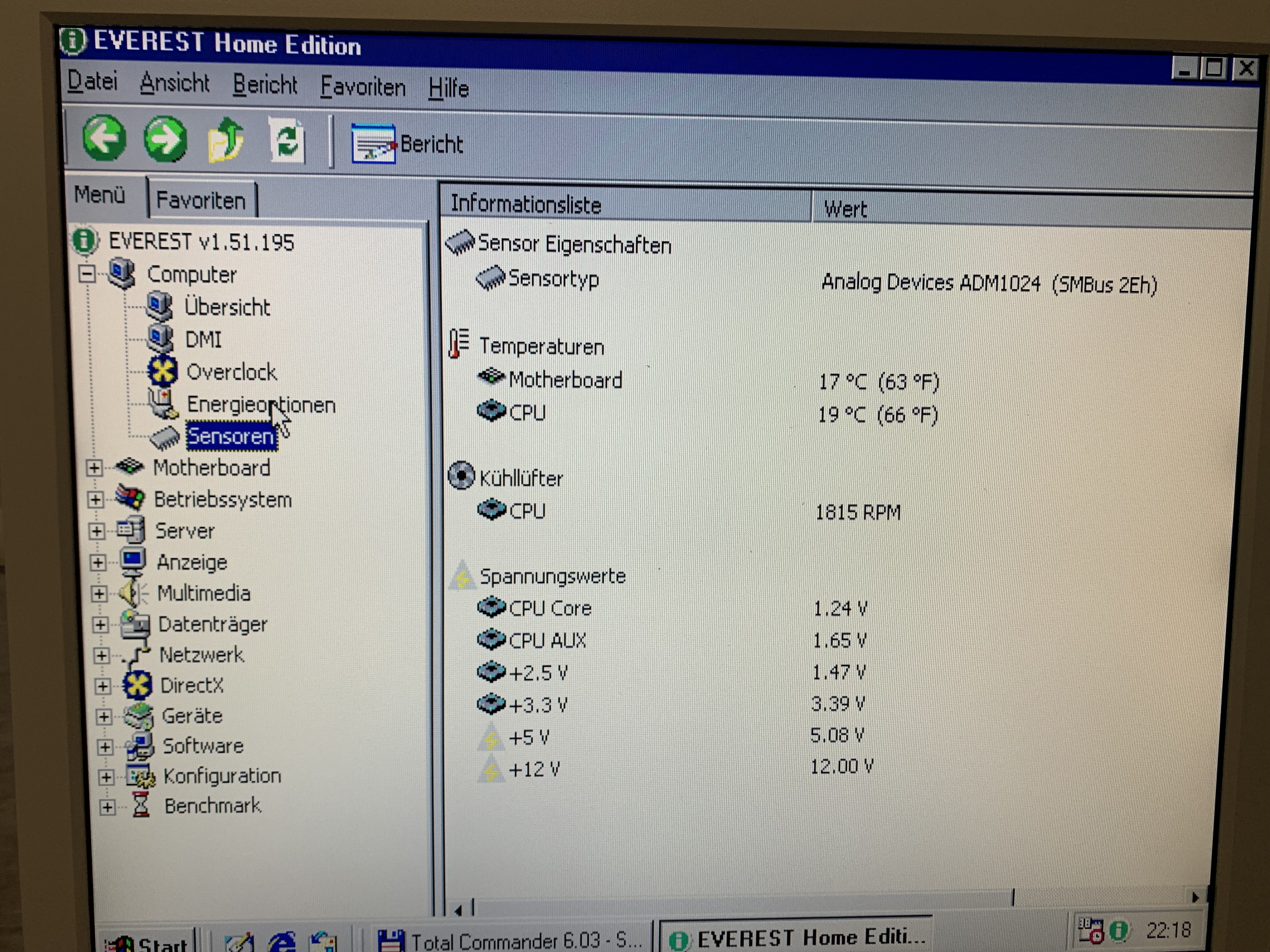Click the Up-level folder toolbar icon
Screen dimensions: 1270x952
[225, 139]
